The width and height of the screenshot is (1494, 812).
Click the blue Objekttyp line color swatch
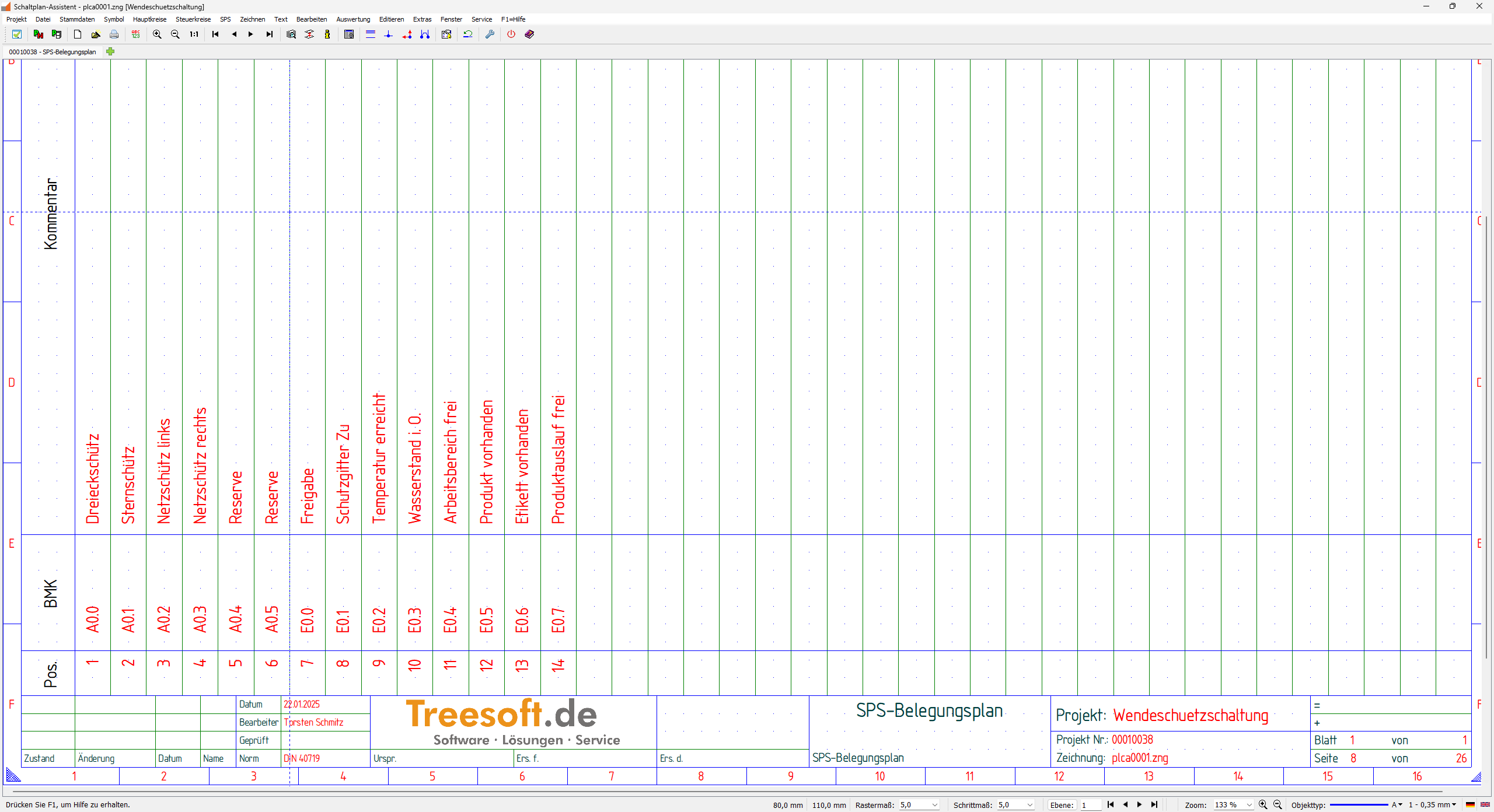pos(1359,805)
